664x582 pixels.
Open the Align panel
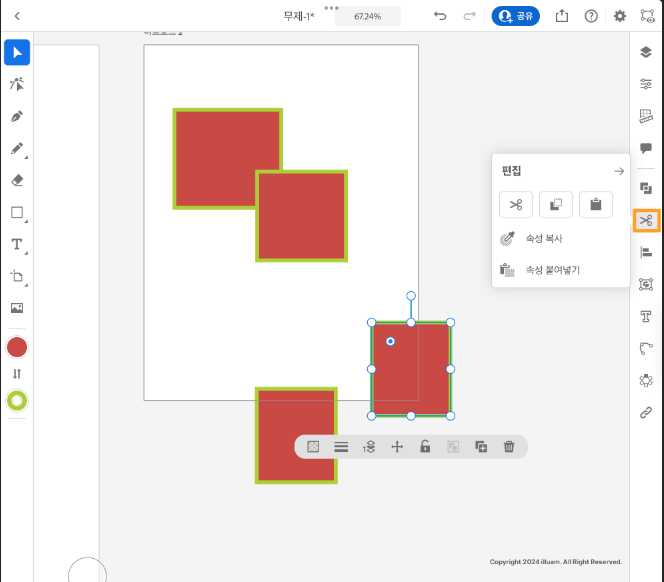tap(646, 252)
